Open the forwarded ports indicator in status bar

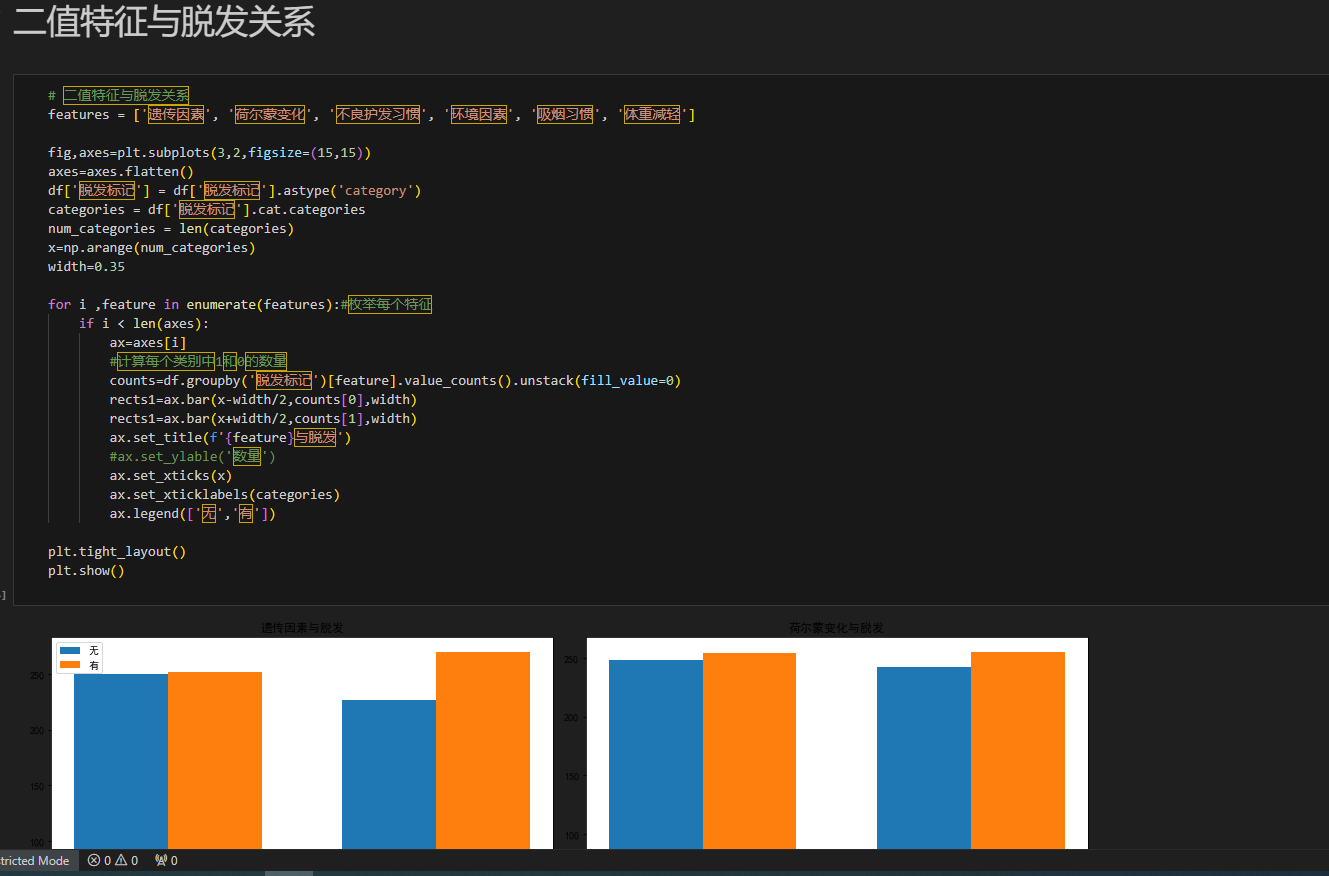coord(166,860)
